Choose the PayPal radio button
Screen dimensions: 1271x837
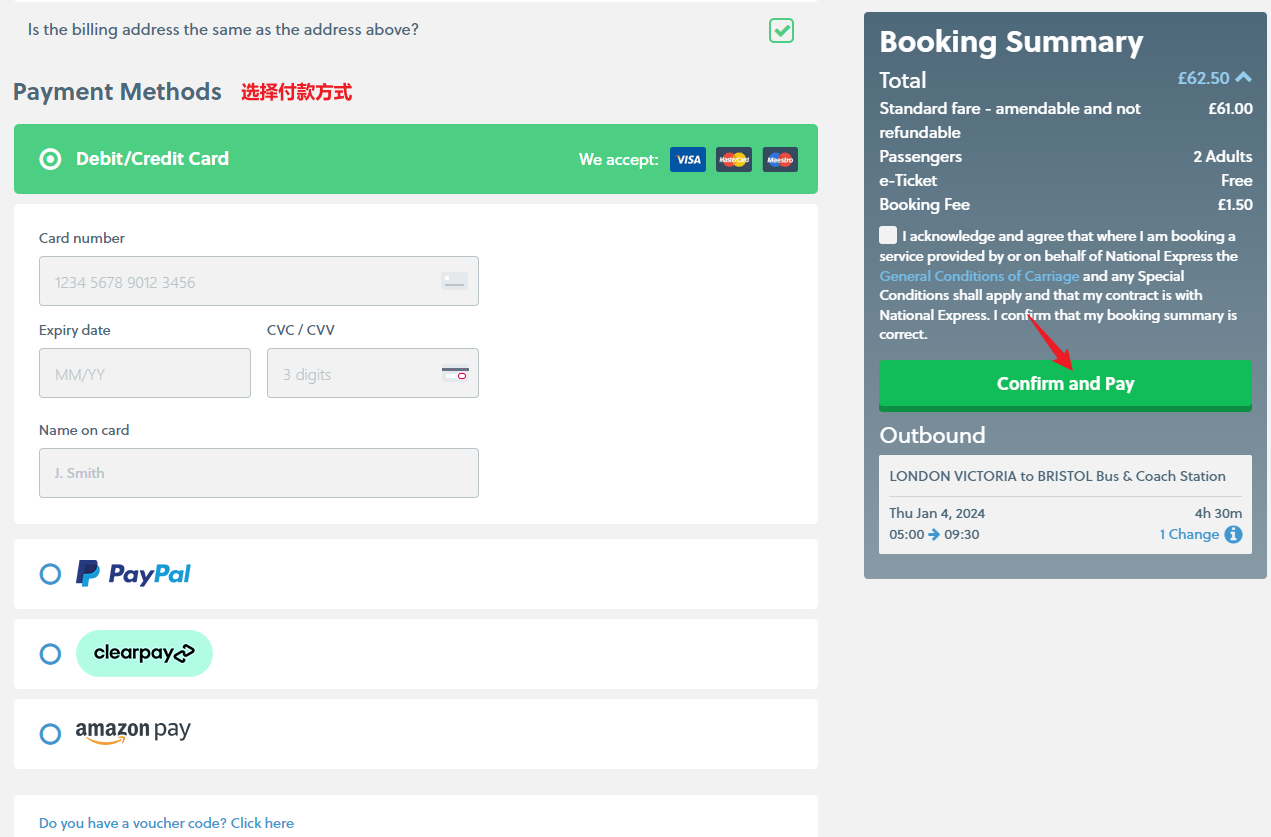coord(50,574)
